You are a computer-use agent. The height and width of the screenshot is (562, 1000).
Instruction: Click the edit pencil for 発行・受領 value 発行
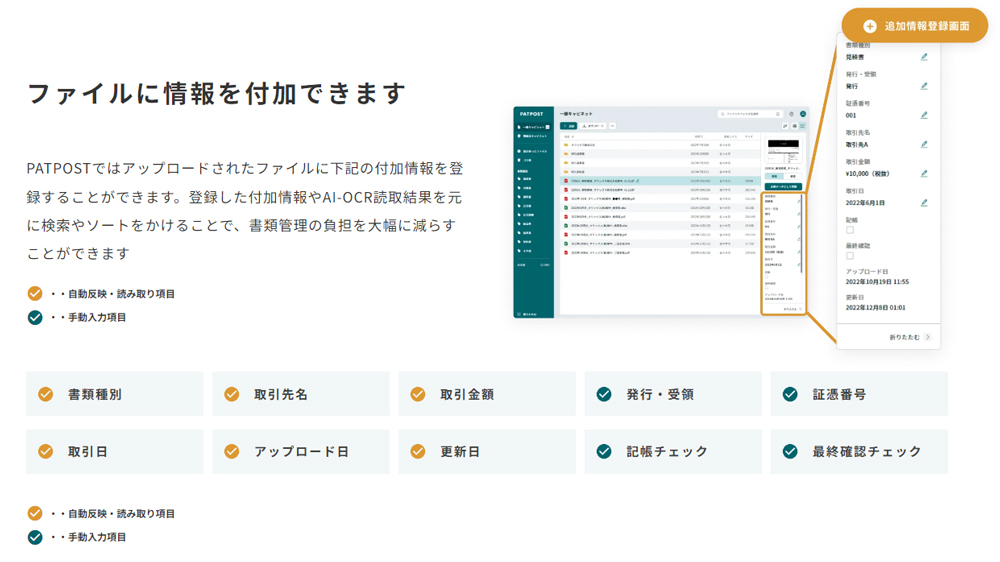click(x=923, y=86)
